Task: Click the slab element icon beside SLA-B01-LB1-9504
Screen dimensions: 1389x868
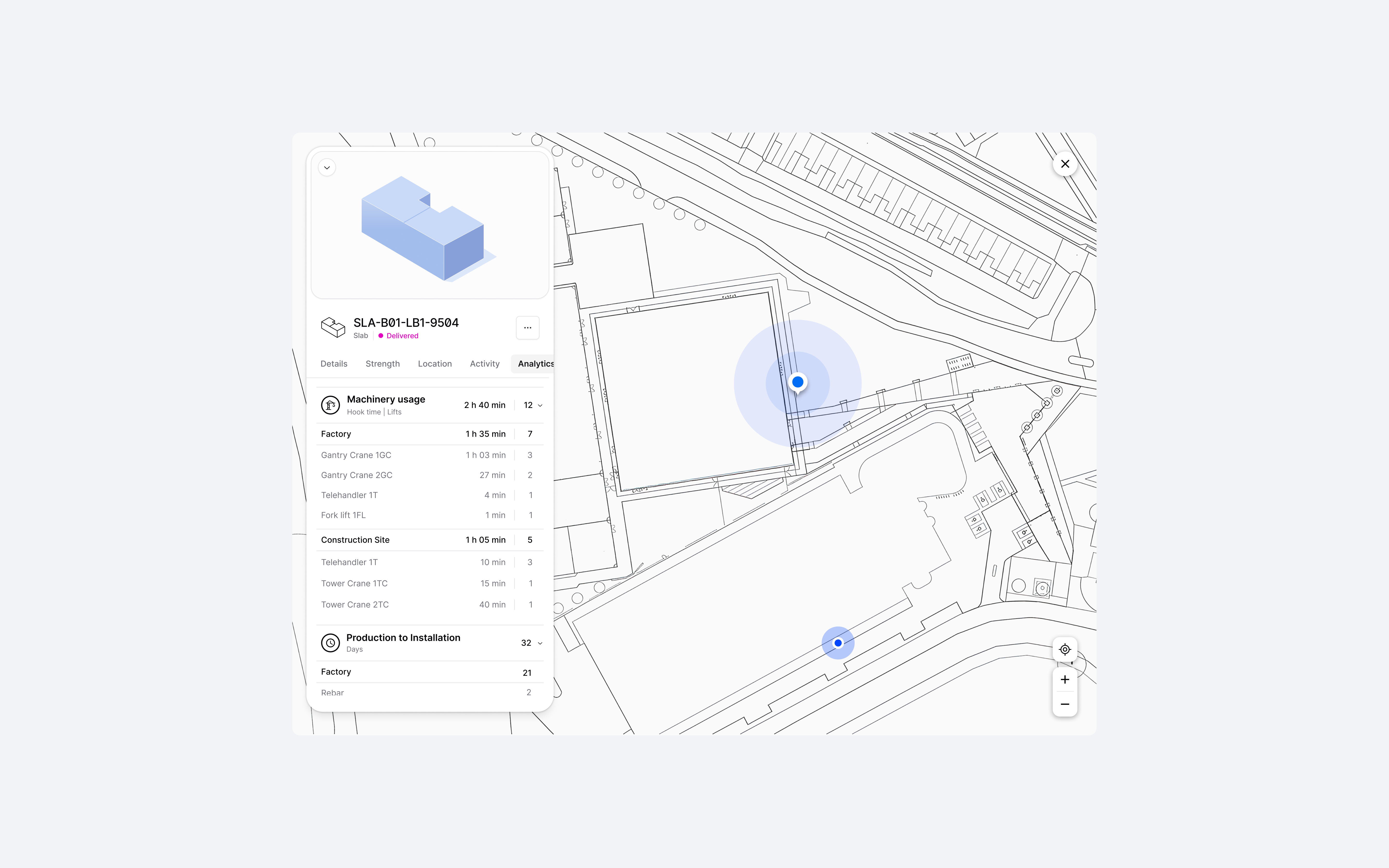Action: point(333,327)
